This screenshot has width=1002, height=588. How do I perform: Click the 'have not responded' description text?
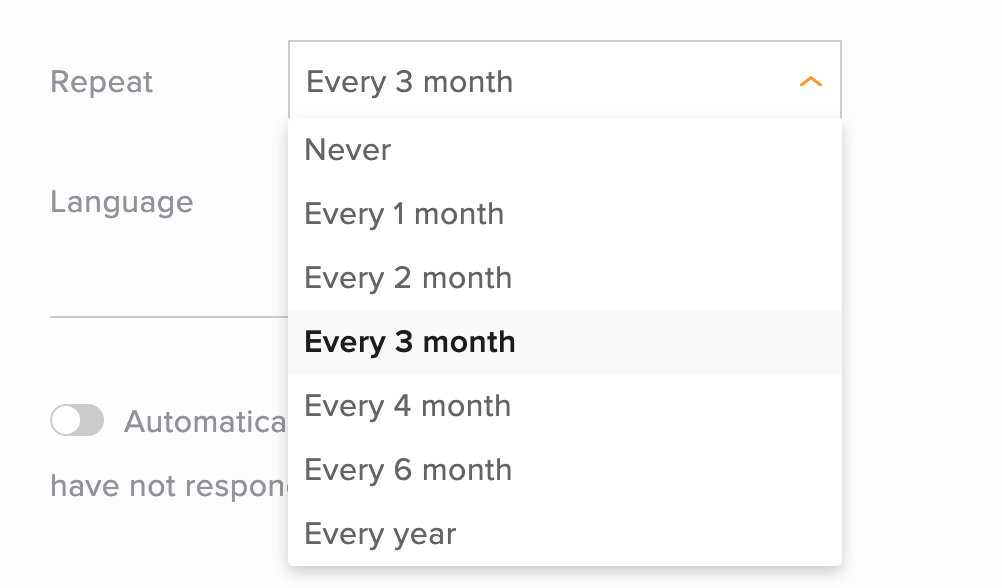(168, 486)
